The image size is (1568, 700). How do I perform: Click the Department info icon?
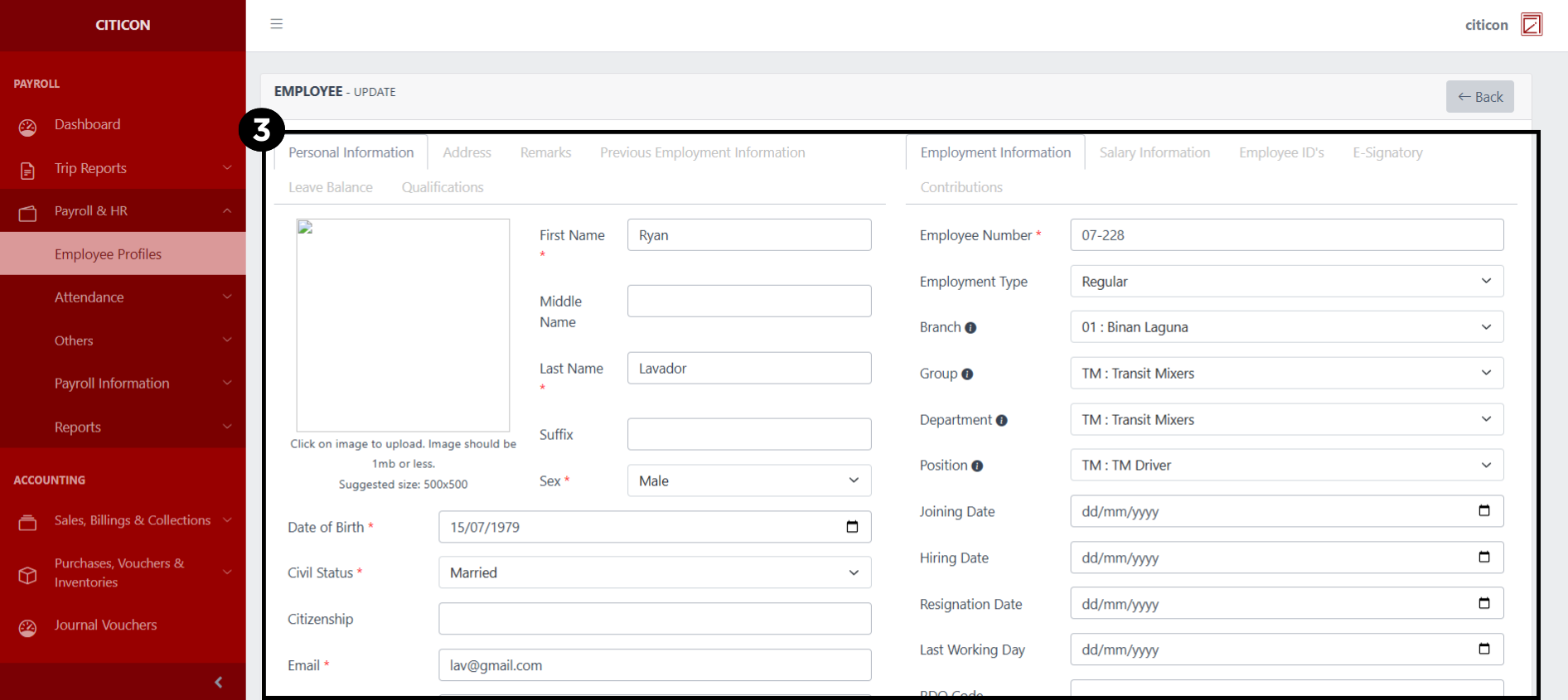[x=1001, y=421]
